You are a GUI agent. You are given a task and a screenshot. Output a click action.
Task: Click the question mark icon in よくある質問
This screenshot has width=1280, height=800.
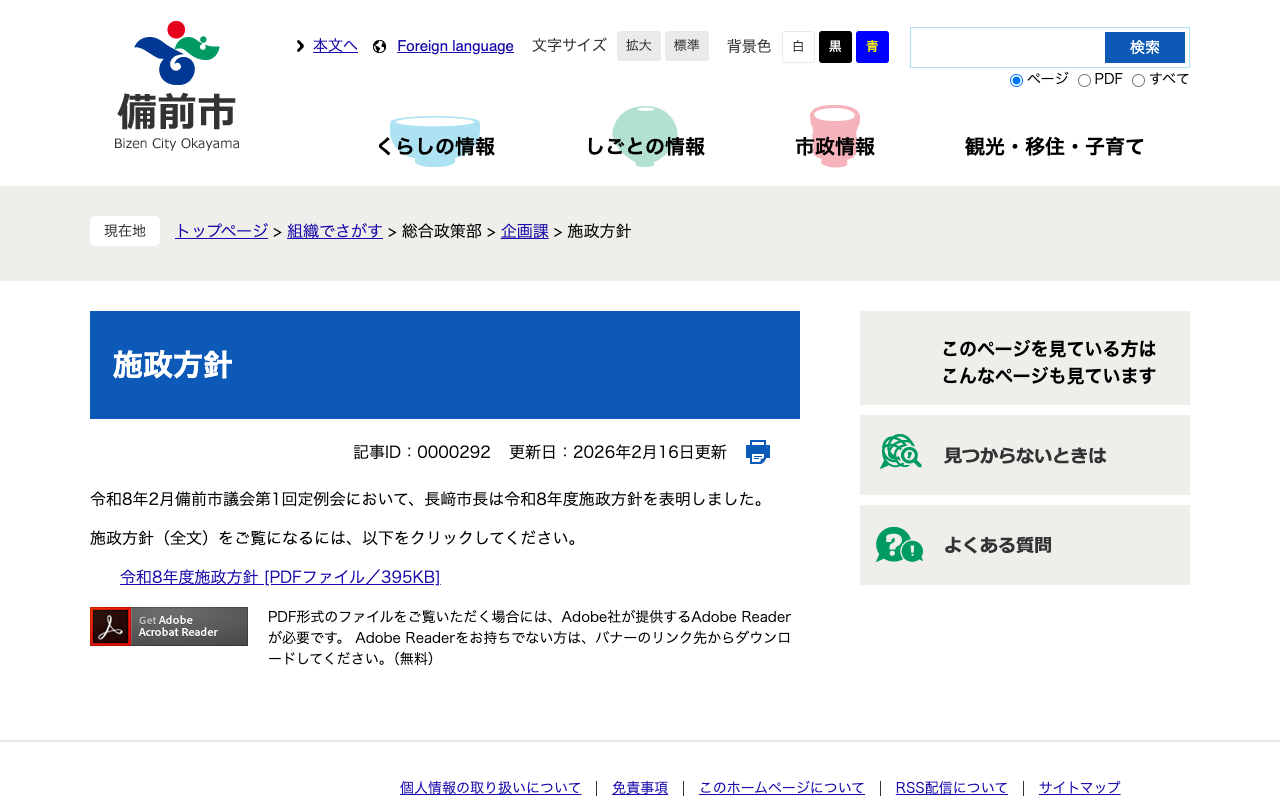[x=899, y=545]
